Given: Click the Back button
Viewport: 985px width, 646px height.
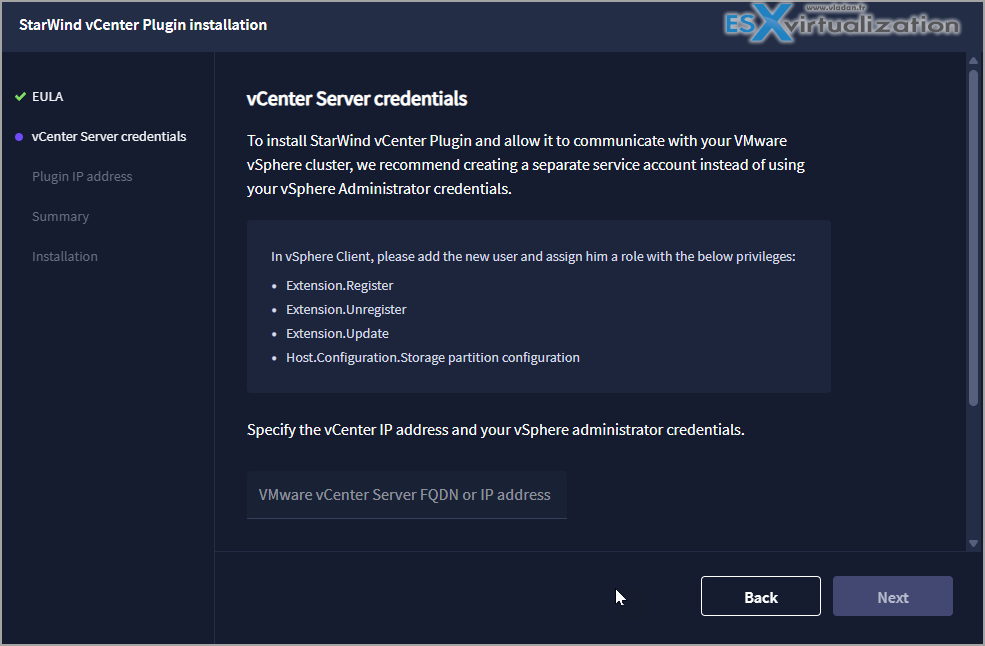Looking at the screenshot, I should 761,596.
